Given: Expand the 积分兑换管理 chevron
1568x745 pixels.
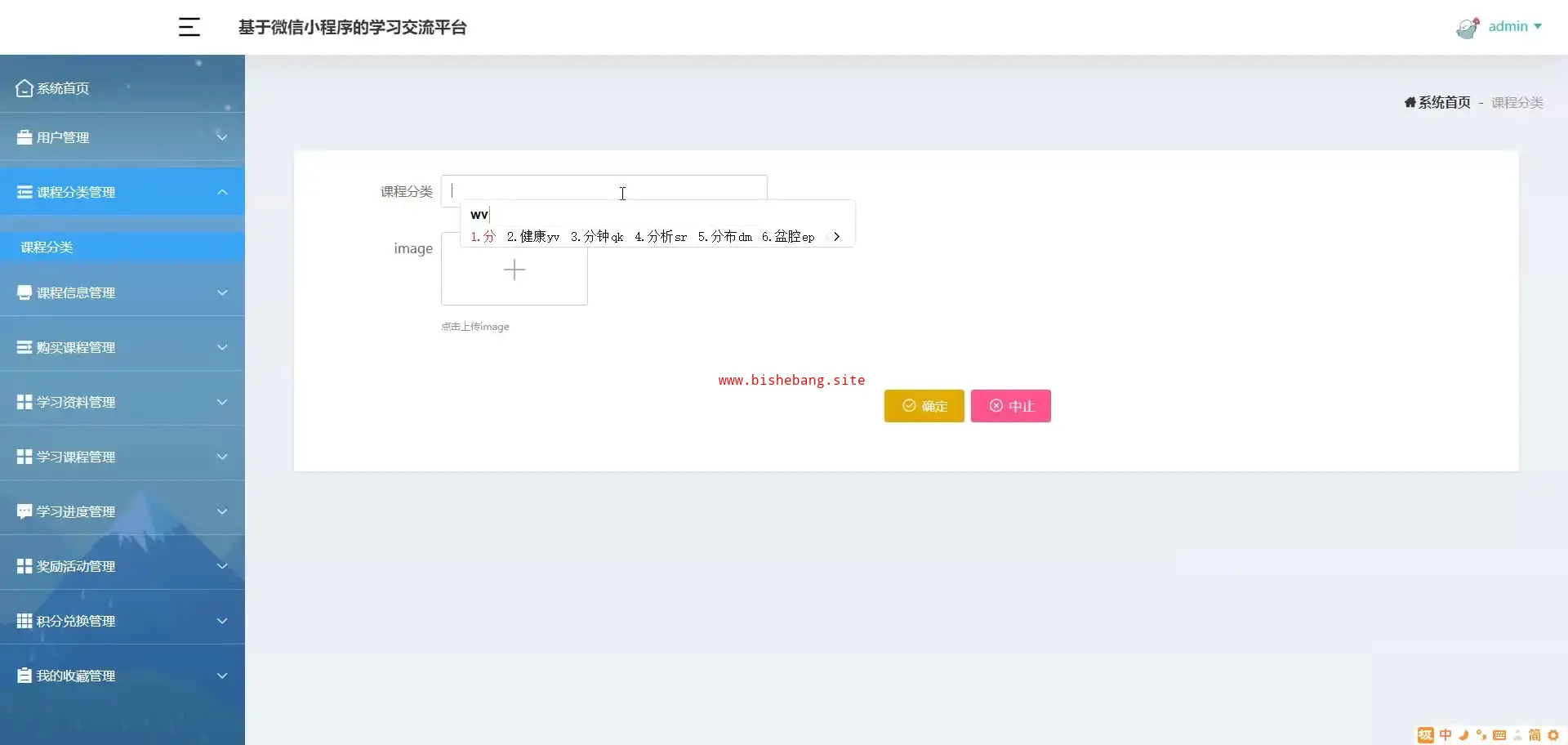Looking at the screenshot, I should tap(221, 621).
